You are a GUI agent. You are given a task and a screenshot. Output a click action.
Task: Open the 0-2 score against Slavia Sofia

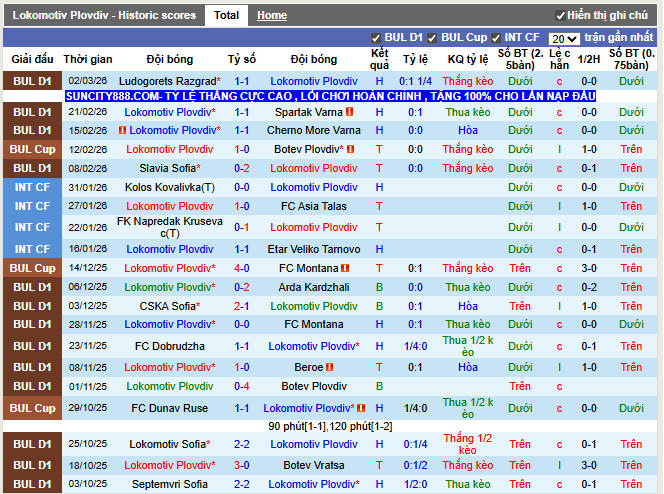[x=242, y=168]
